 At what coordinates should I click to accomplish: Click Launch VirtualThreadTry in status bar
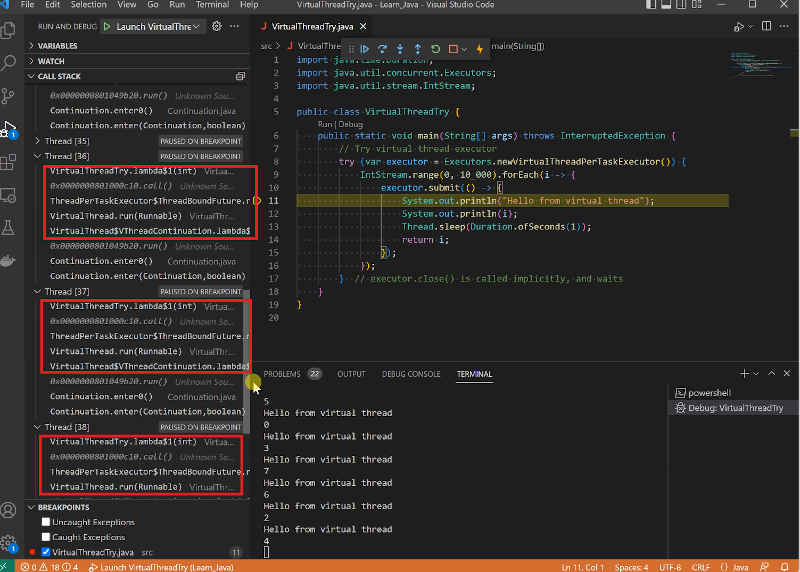pos(161,567)
